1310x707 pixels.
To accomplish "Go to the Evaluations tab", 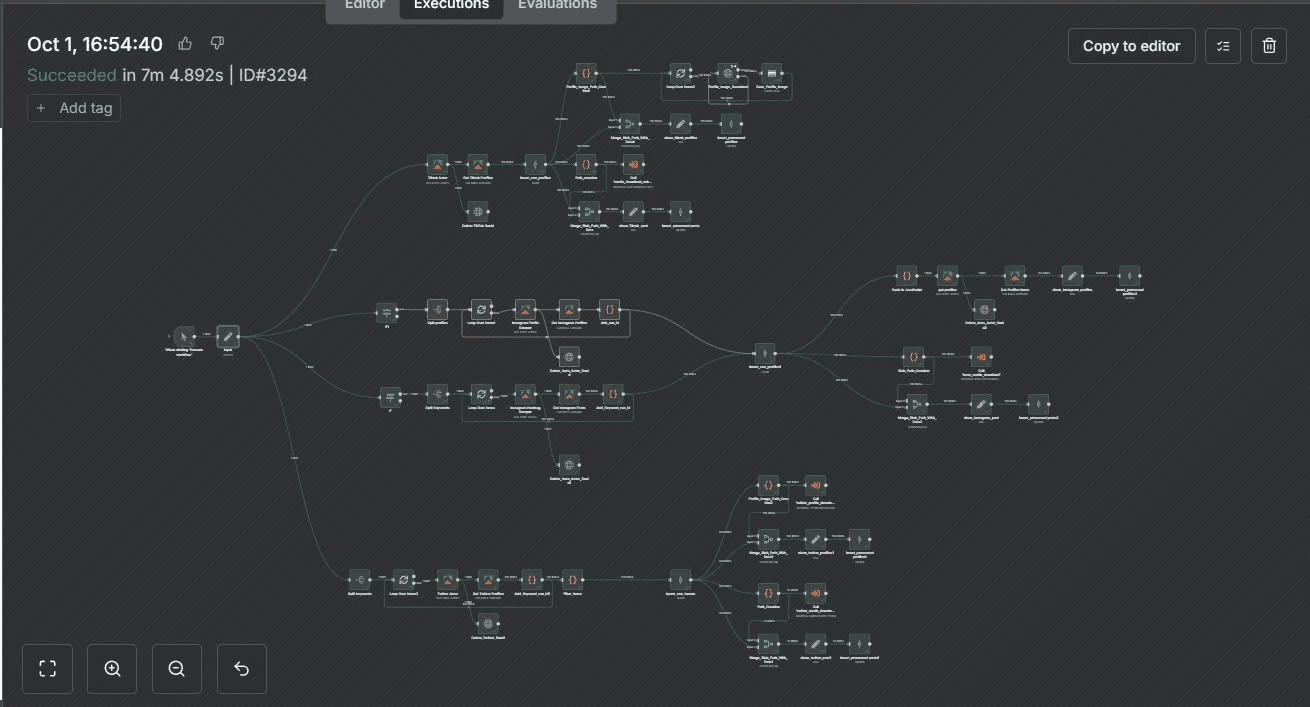I will (557, 5).
